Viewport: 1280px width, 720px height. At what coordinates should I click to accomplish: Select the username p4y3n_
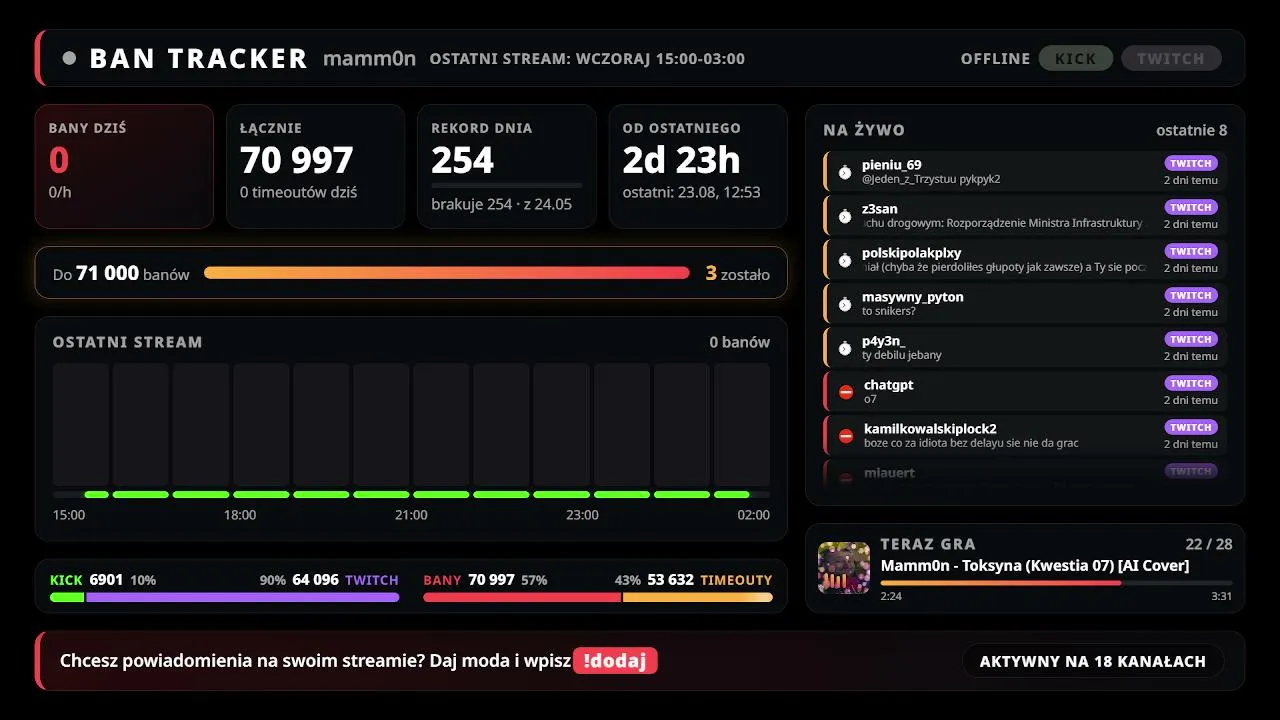pos(884,341)
